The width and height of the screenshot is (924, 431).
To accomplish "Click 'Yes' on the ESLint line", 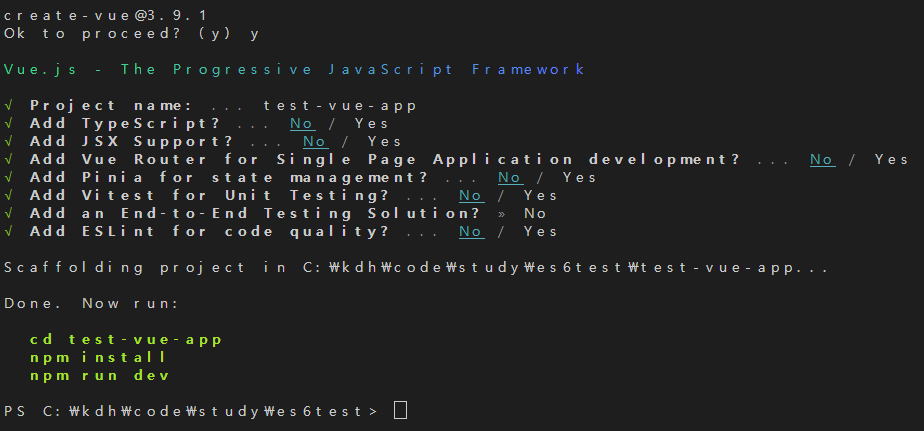I will click(540, 232).
